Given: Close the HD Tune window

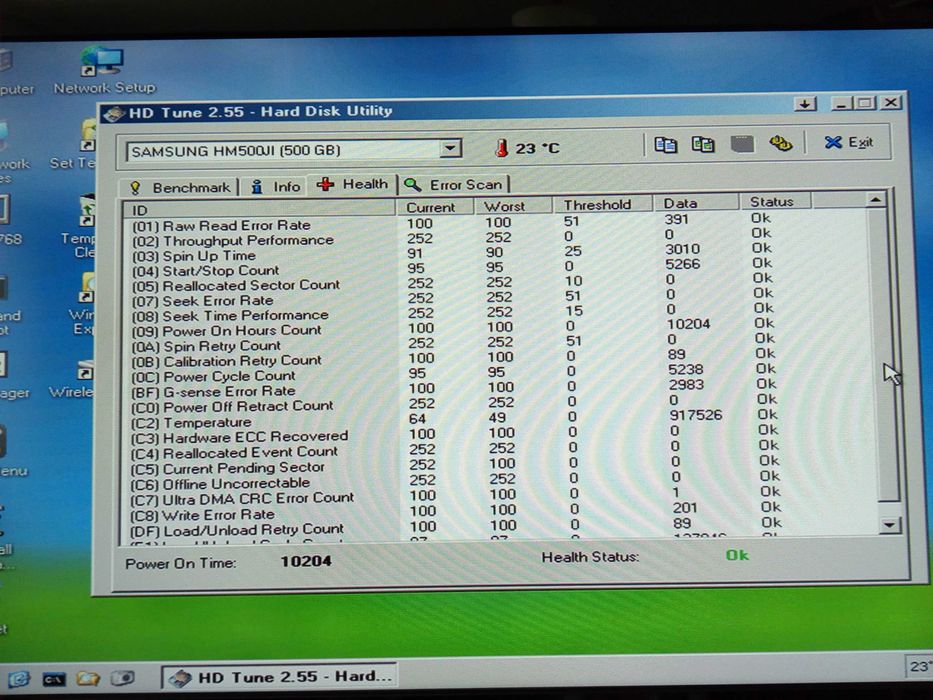Looking at the screenshot, I should click(x=891, y=102).
